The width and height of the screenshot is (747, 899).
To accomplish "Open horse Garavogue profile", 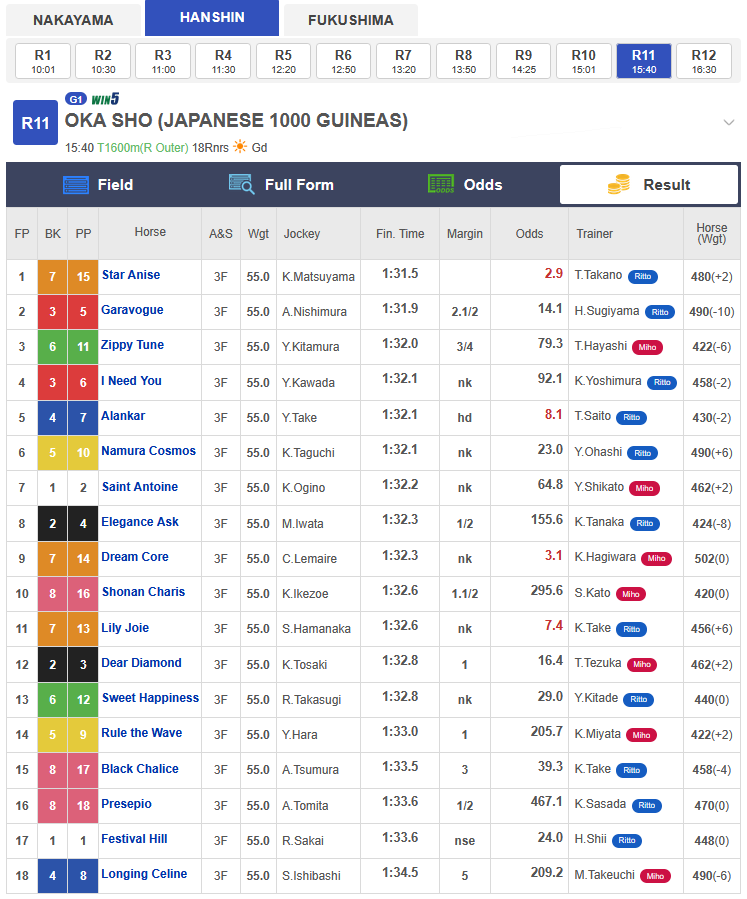I will tap(132, 310).
